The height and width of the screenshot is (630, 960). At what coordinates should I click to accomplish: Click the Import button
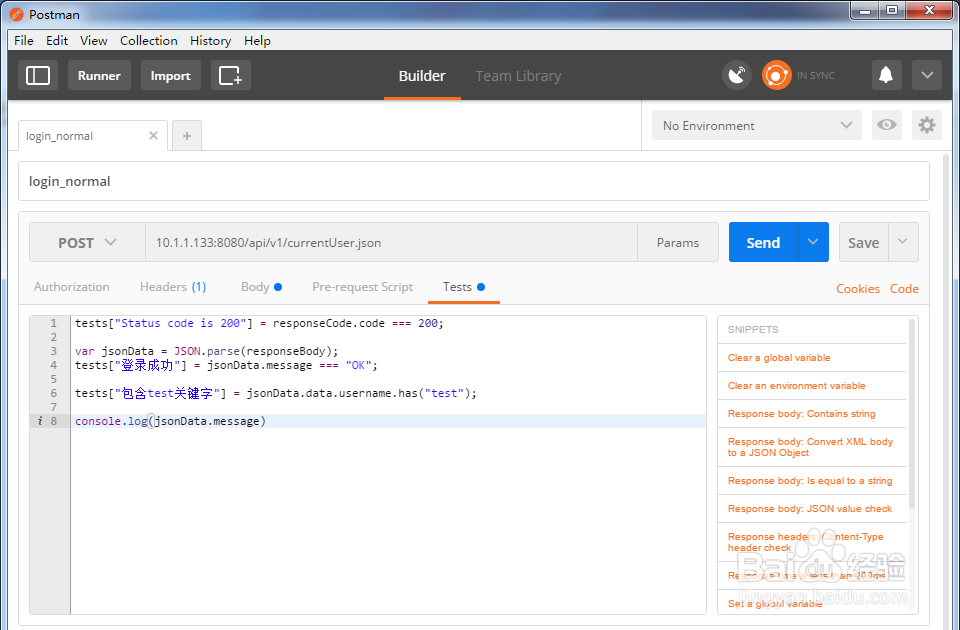tap(171, 75)
